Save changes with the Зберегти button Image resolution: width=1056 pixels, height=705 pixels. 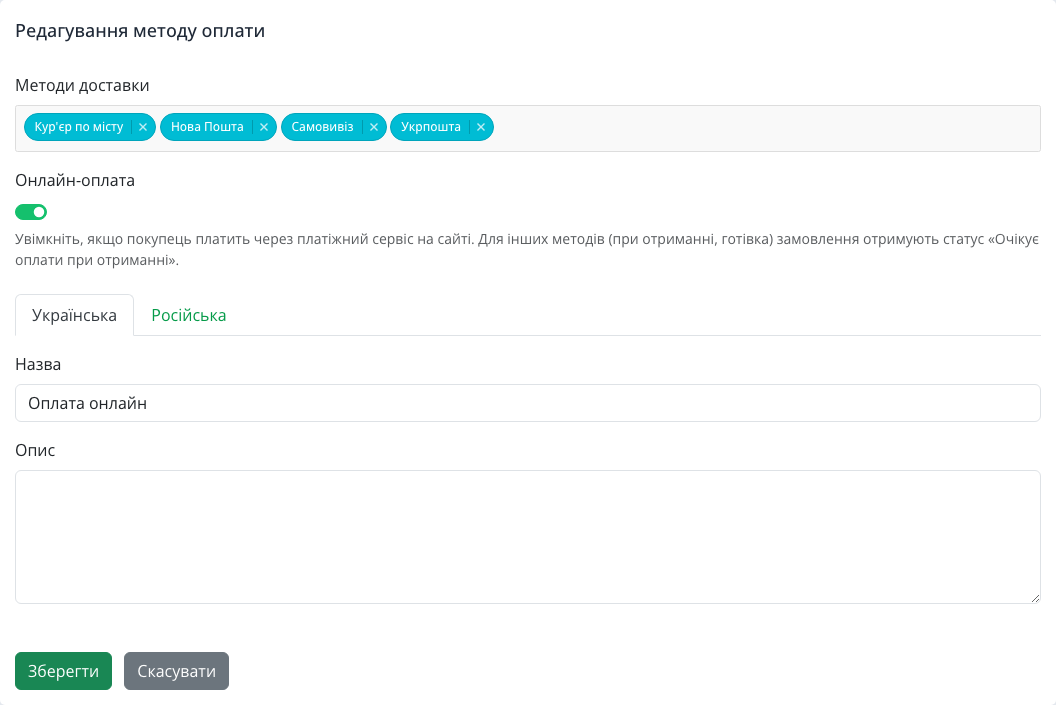tap(63, 671)
